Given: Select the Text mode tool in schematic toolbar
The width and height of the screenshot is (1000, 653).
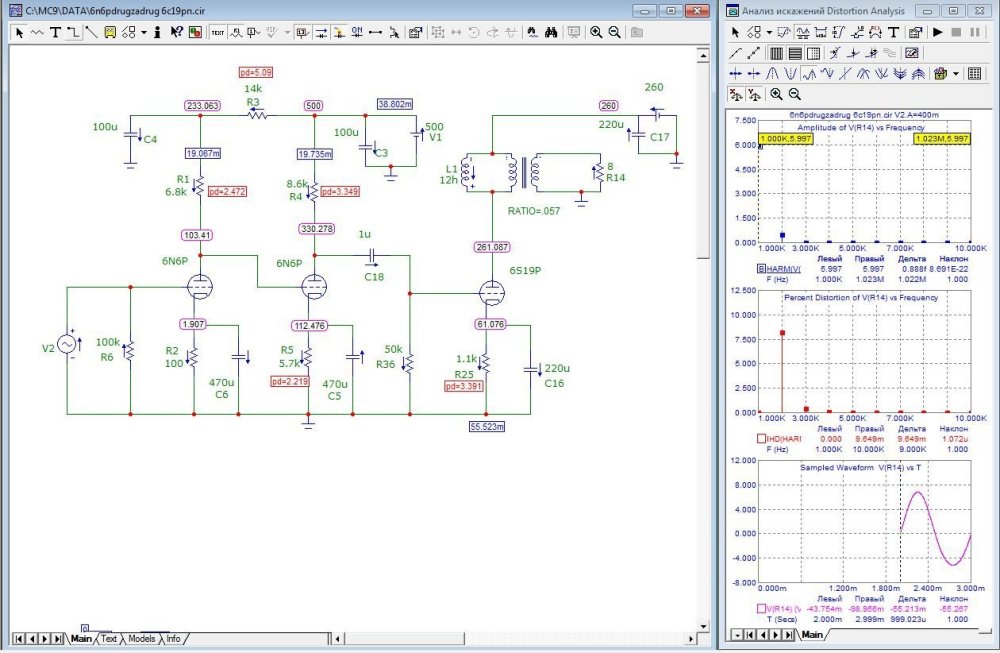Looking at the screenshot, I should tap(57, 32).
